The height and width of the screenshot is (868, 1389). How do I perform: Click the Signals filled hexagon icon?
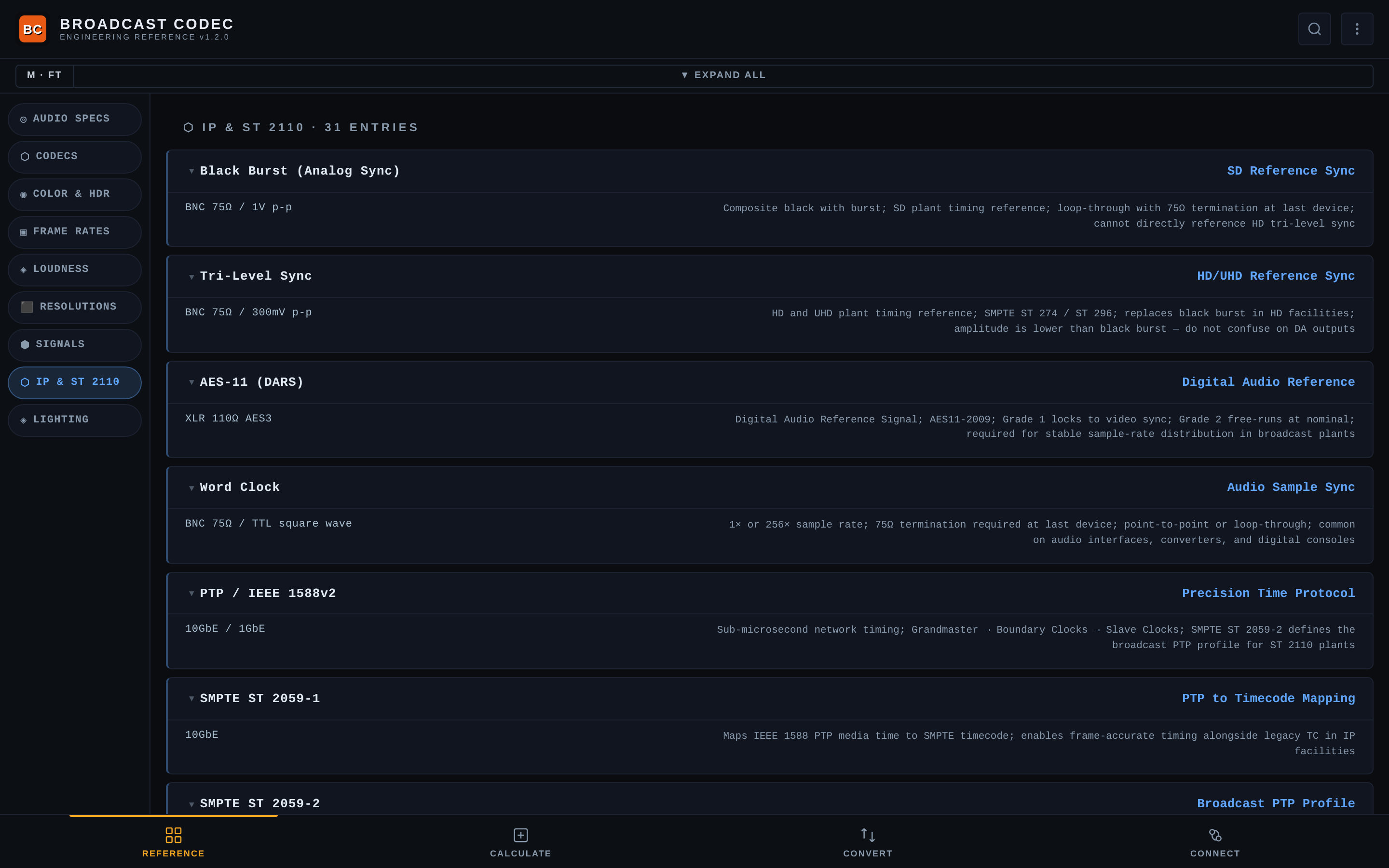(x=25, y=344)
